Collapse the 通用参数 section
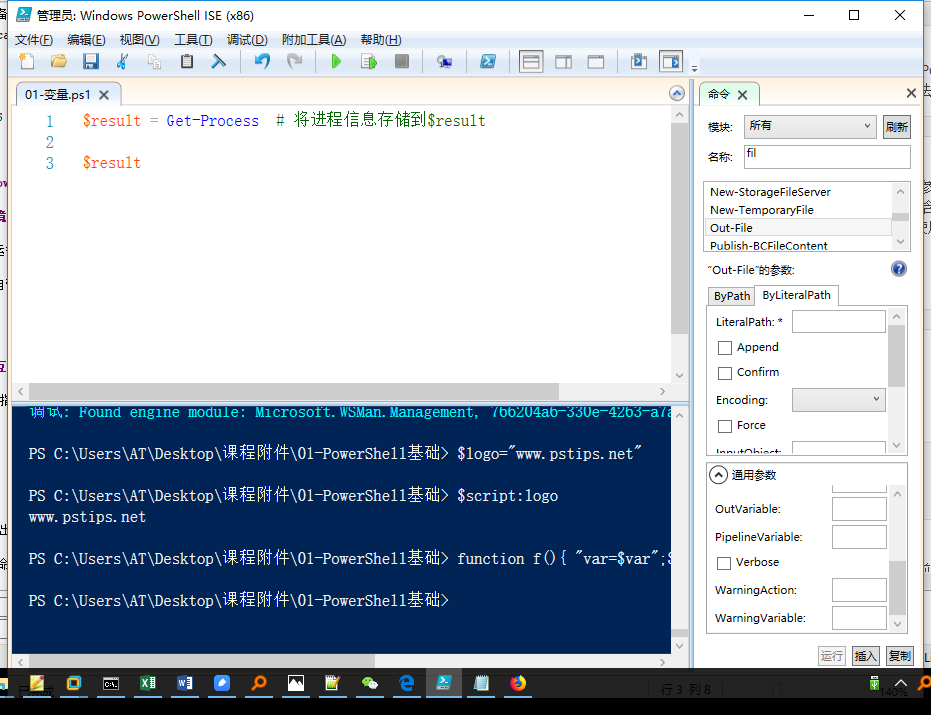This screenshot has height=715, width=931. (x=718, y=475)
